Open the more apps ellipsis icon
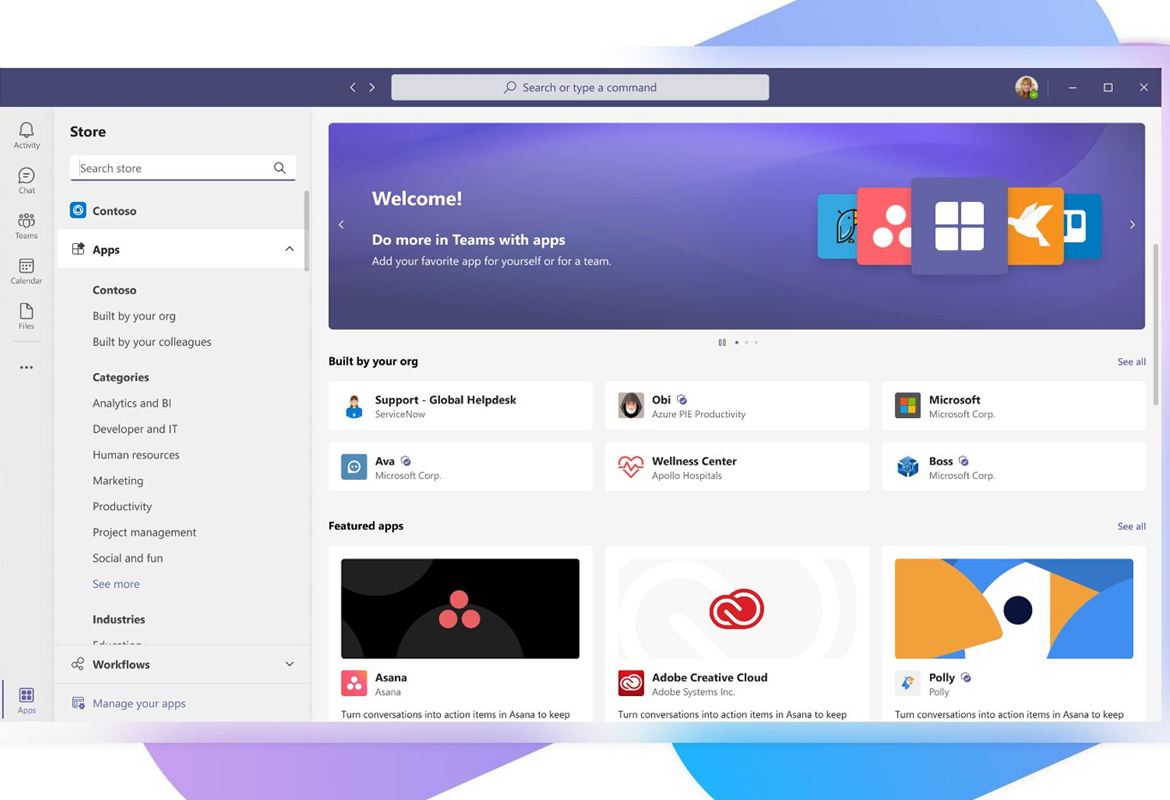Viewport: 1170px width, 800px height. click(26, 367)
